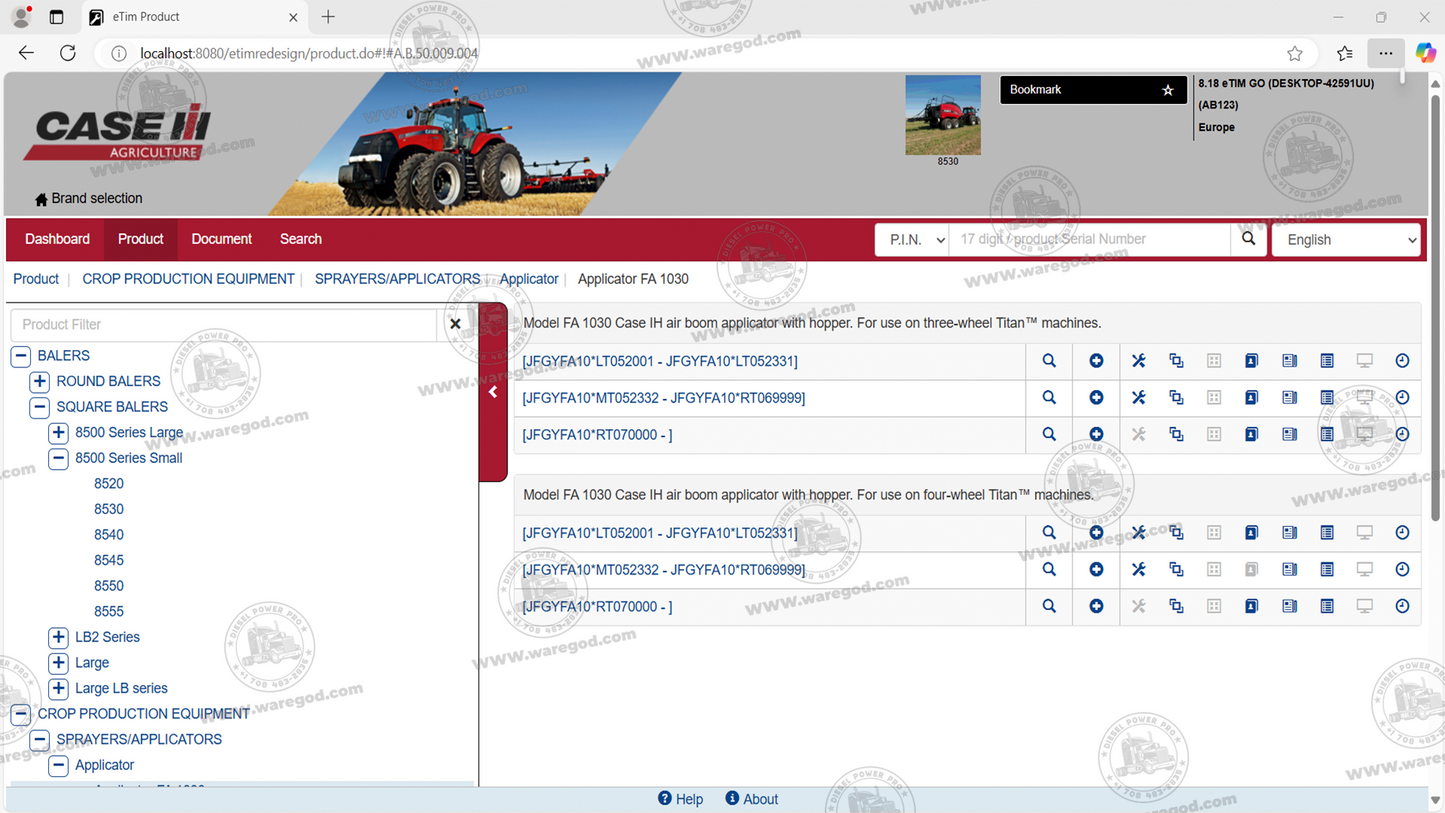This screenshot has height=813, width=1445.
Task: Click clock icon in three-wheel LT052001 row
Action: 1402,361
